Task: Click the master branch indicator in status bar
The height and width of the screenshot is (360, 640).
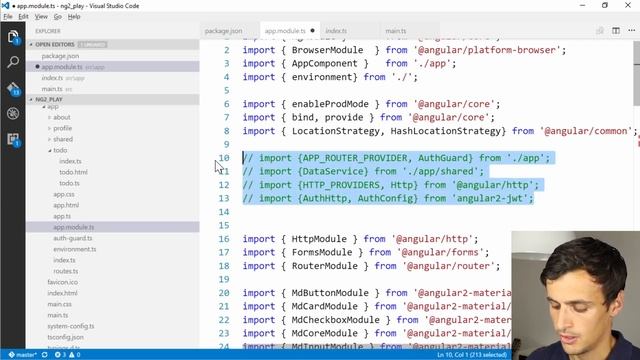Action: (x=23, y=355)
